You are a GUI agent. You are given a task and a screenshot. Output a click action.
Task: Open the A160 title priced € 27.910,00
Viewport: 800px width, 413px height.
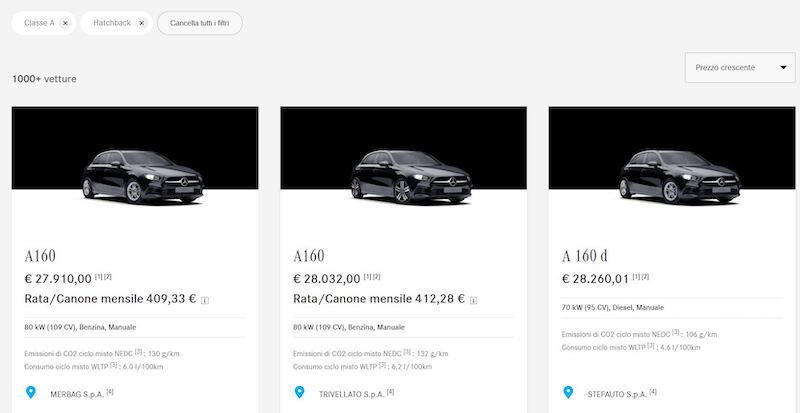pyautogui.click(x=40, y=256)
